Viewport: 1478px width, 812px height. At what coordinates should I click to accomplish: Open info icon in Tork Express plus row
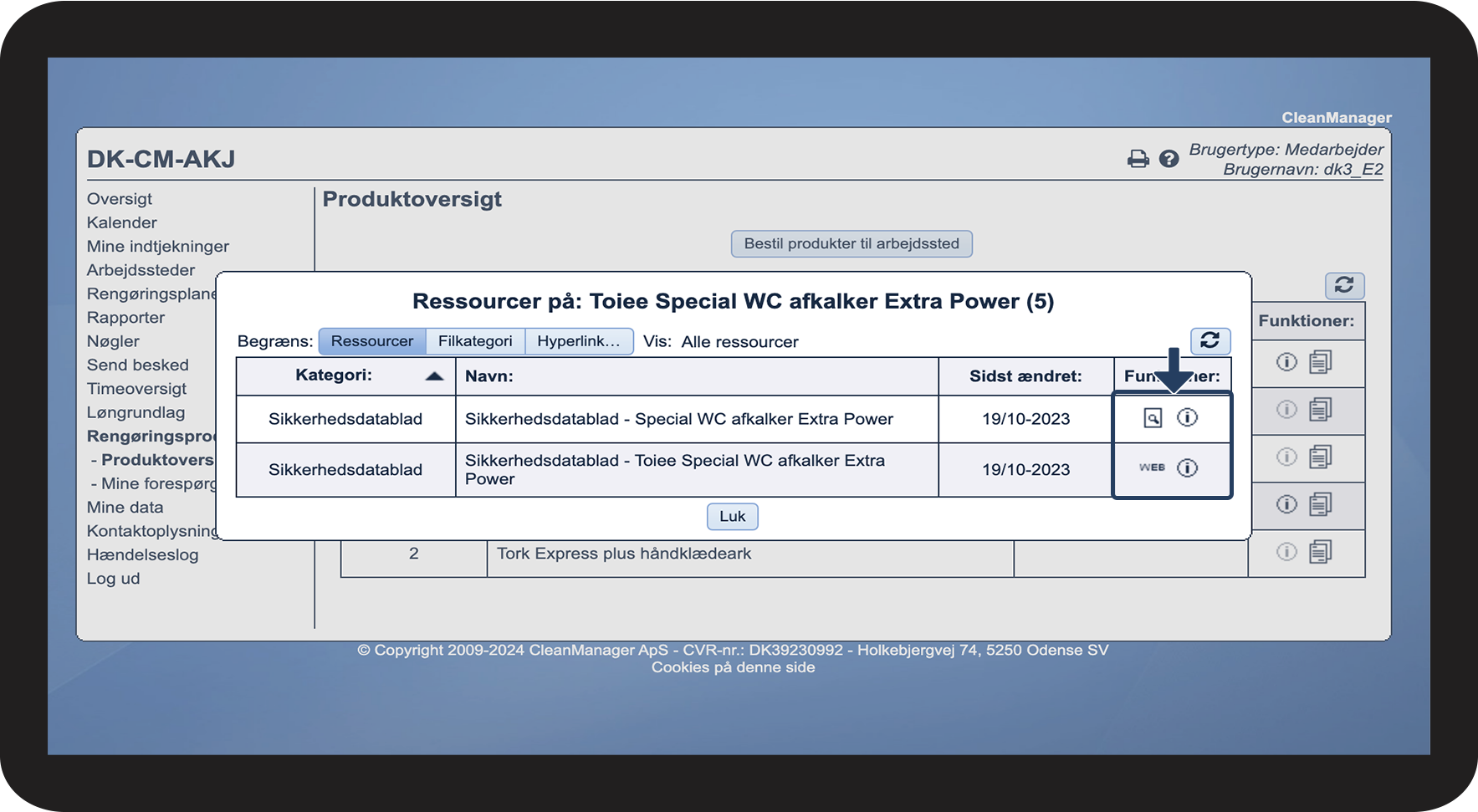[1286, 552]
